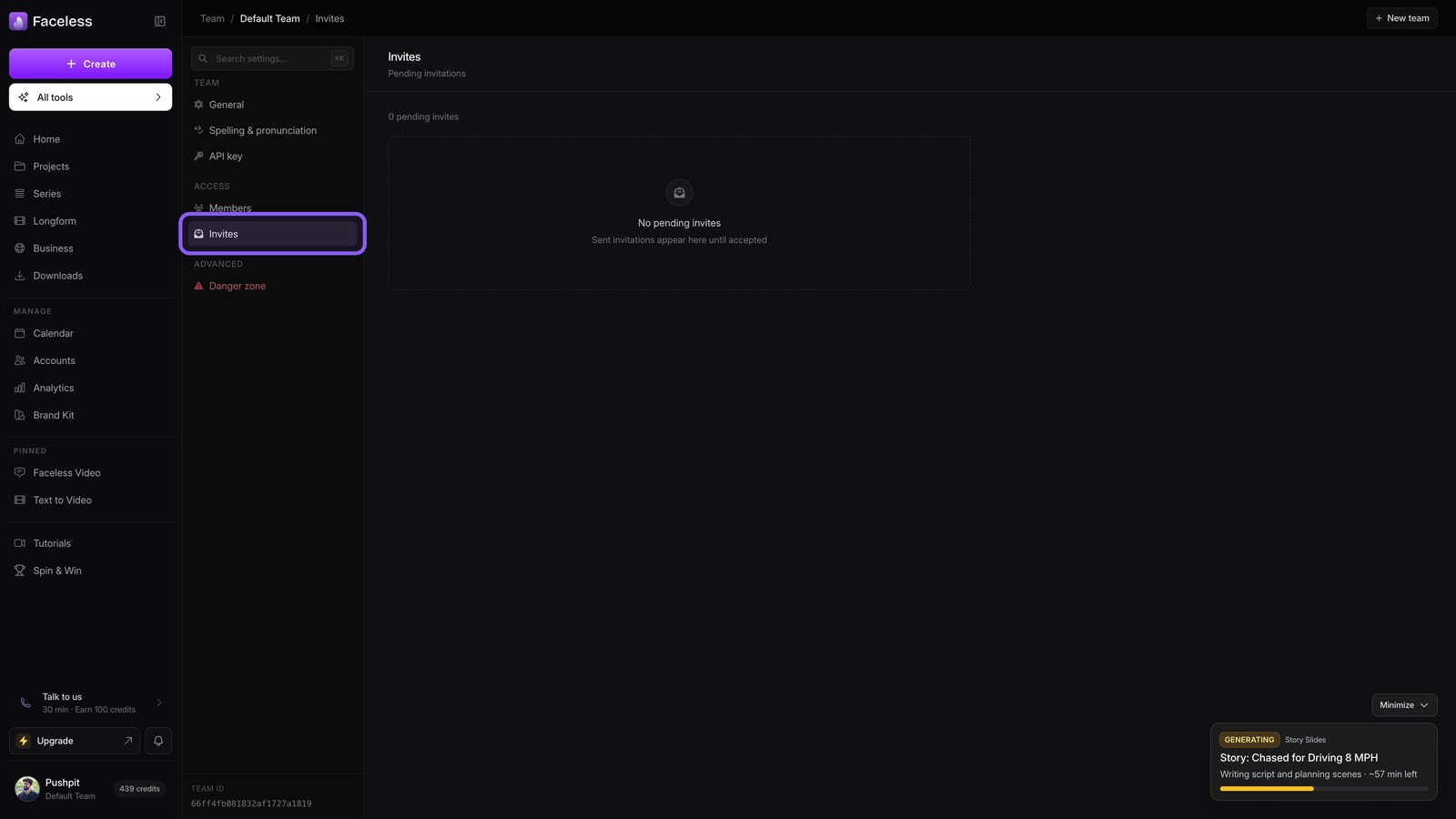The image size is (1456, 819).
Task: Click Default Team in breadcrumb
Action: (x=269, y=18)
